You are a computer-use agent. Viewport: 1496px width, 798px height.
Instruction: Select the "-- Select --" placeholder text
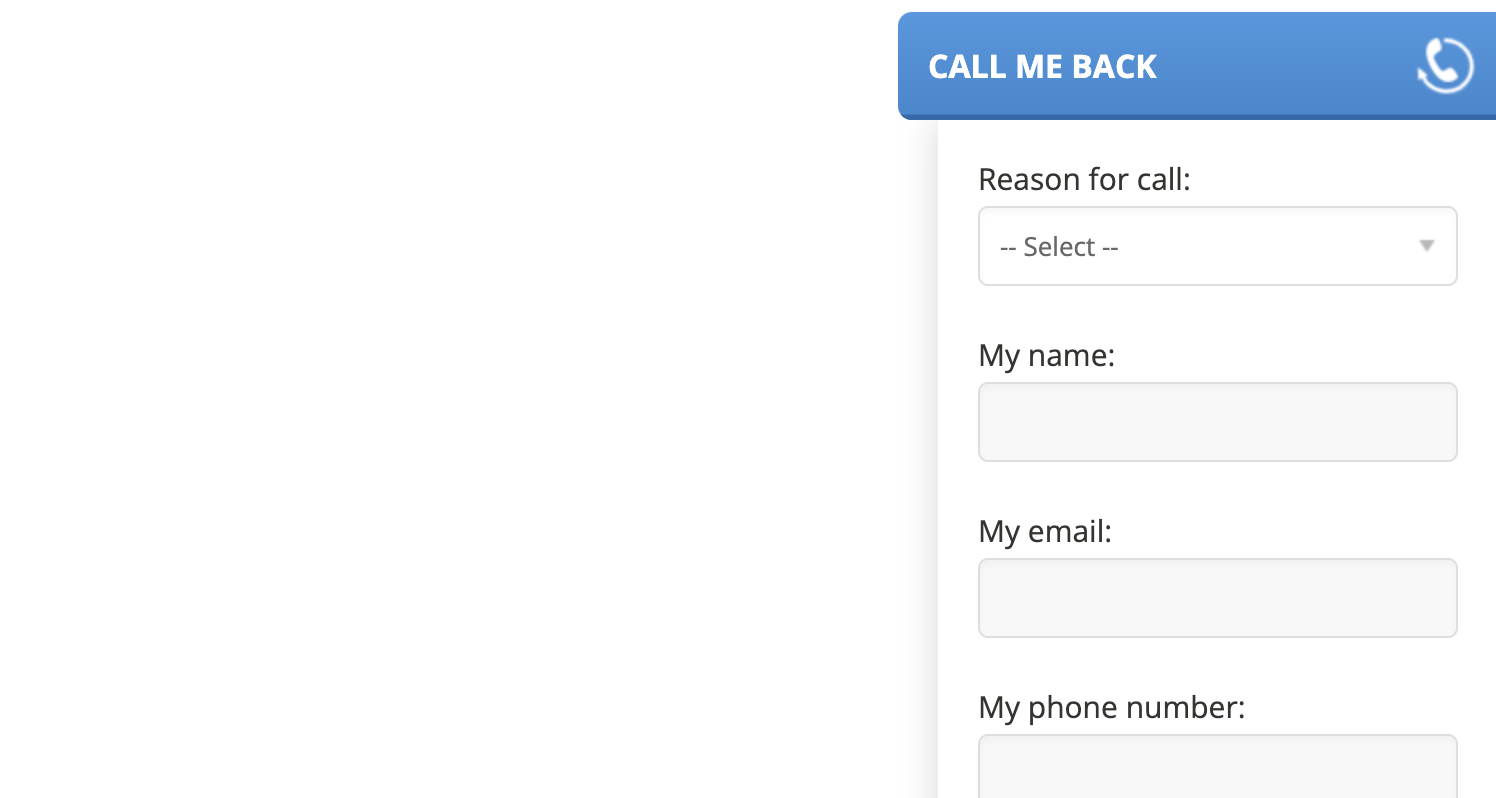pyautogui.click(x=1059, y=247)
